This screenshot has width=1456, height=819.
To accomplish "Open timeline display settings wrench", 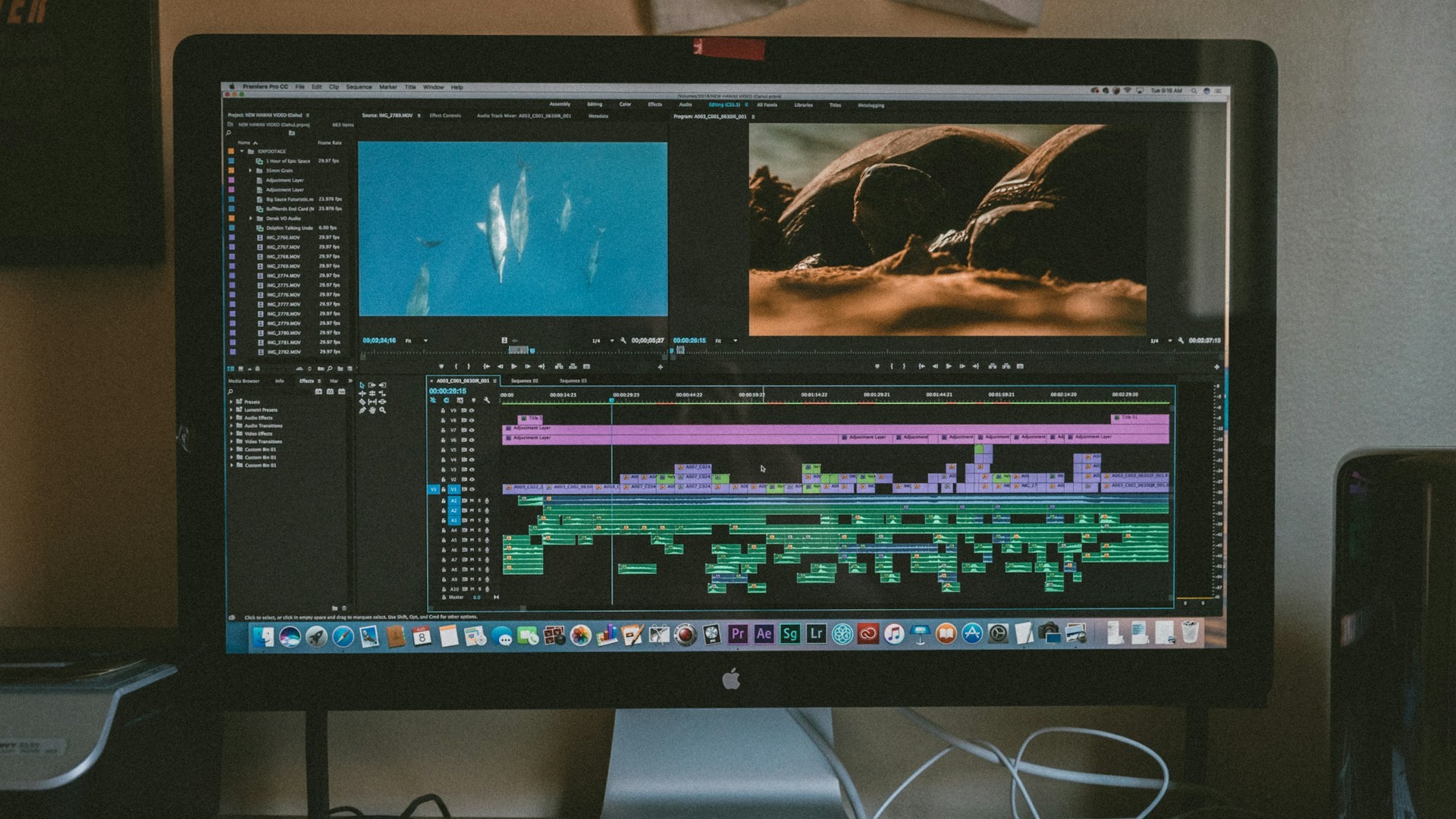I will 487,400.
